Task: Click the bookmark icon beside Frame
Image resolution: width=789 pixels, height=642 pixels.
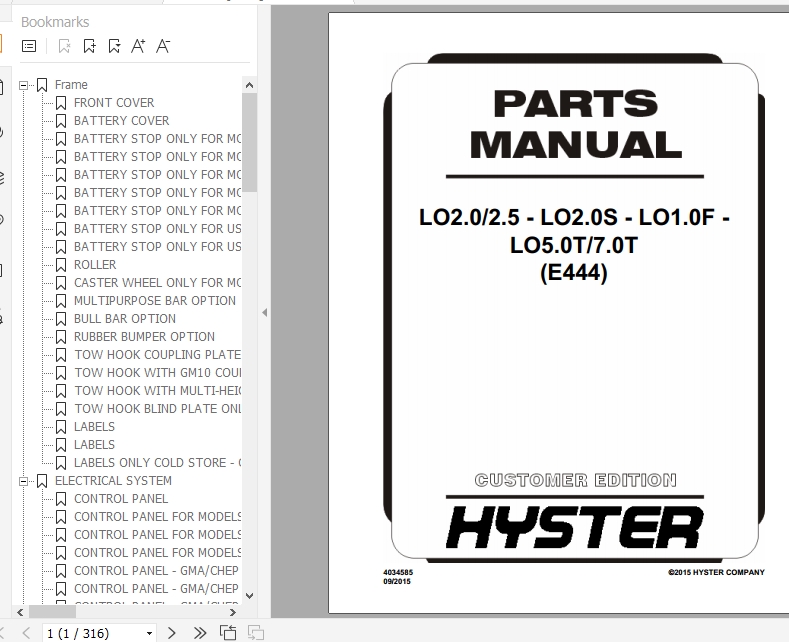Action: point(42,86)
